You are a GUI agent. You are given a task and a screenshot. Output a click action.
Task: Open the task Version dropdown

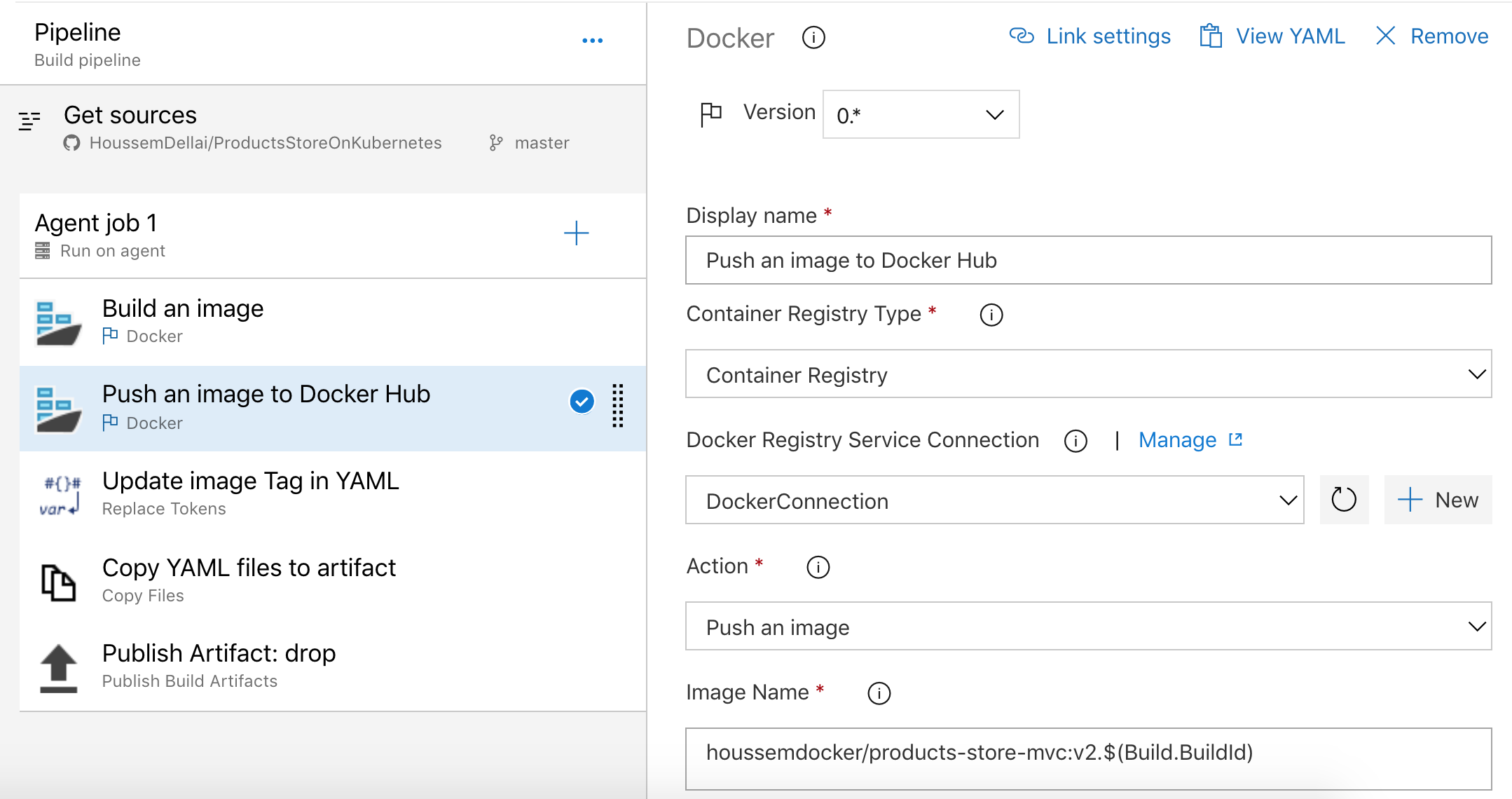[x=921, y=114]
